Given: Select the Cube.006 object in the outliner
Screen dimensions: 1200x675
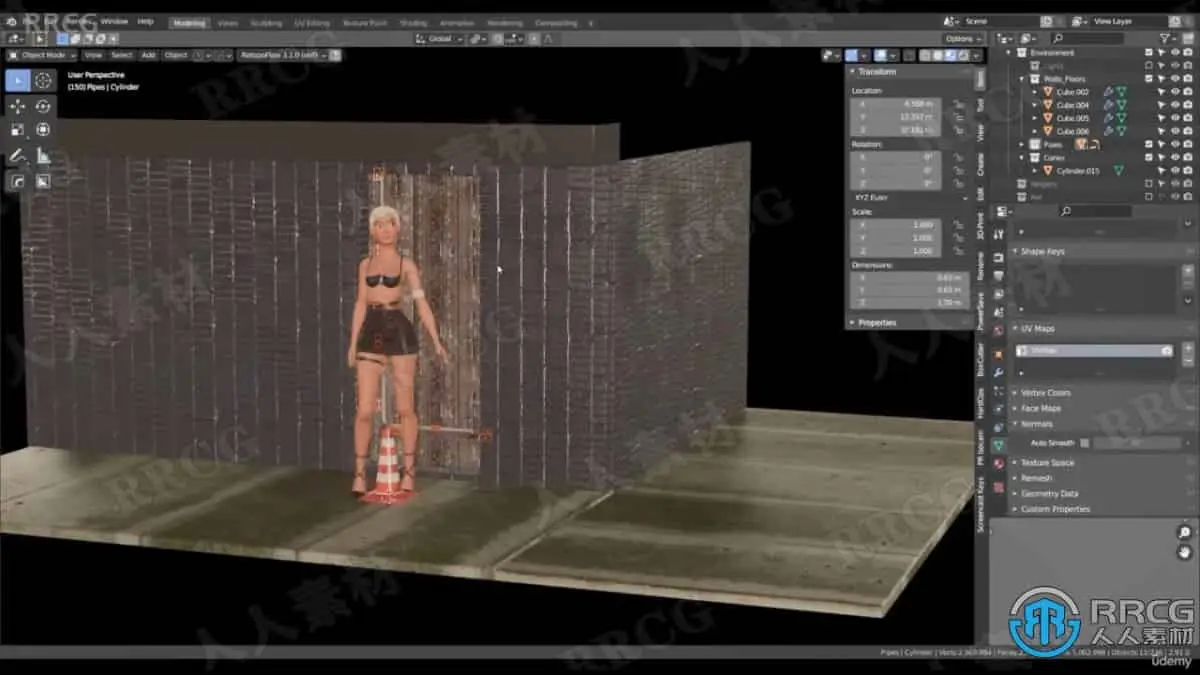Looking at the screenshot, I should 1073,131.
